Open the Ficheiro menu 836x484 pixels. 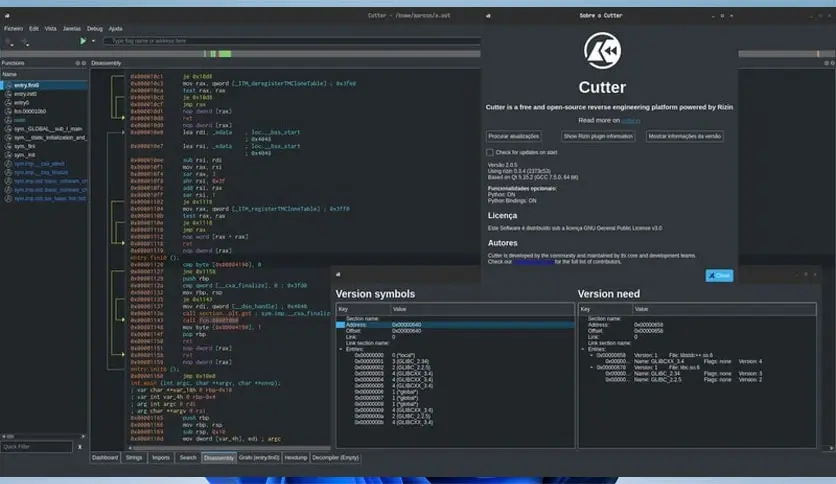pos(13,29)
